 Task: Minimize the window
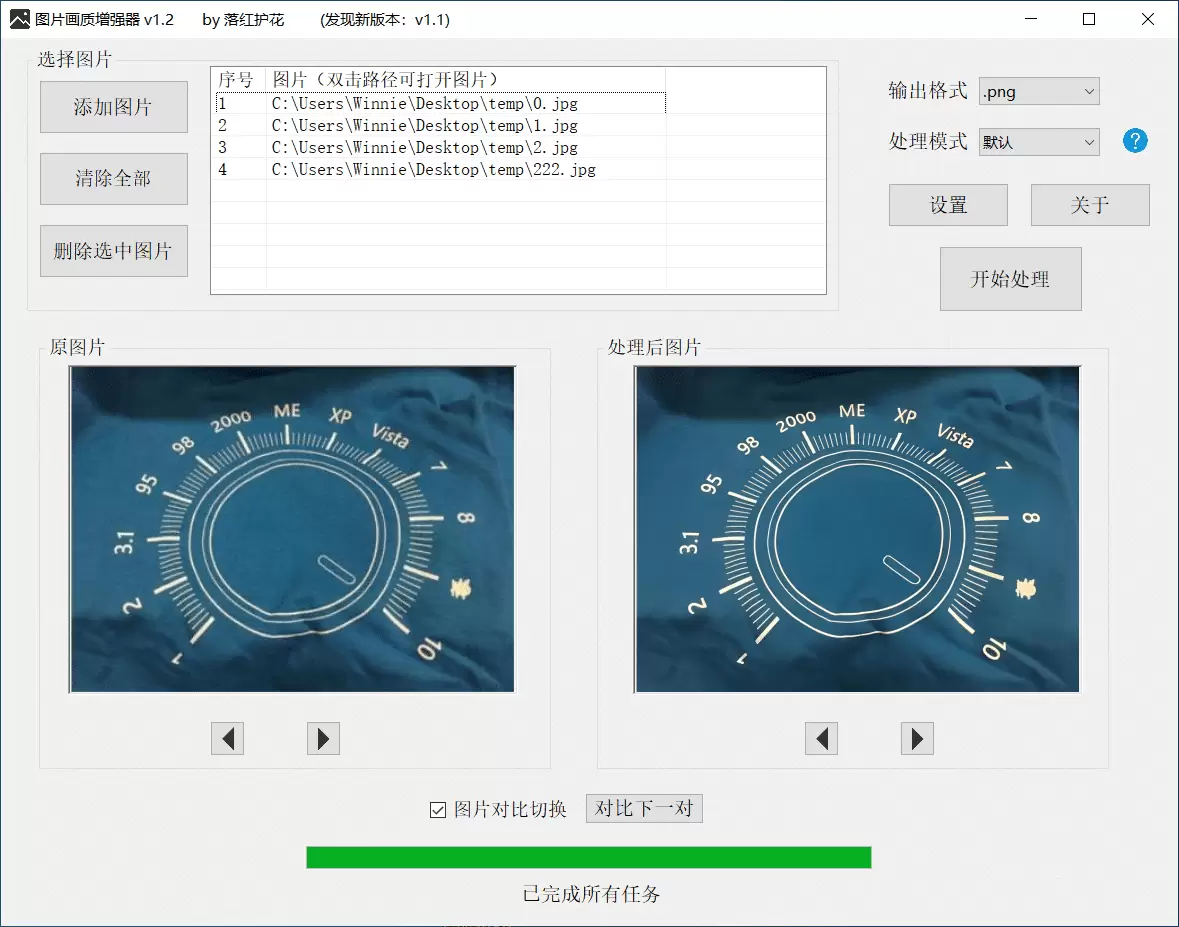1031,20
